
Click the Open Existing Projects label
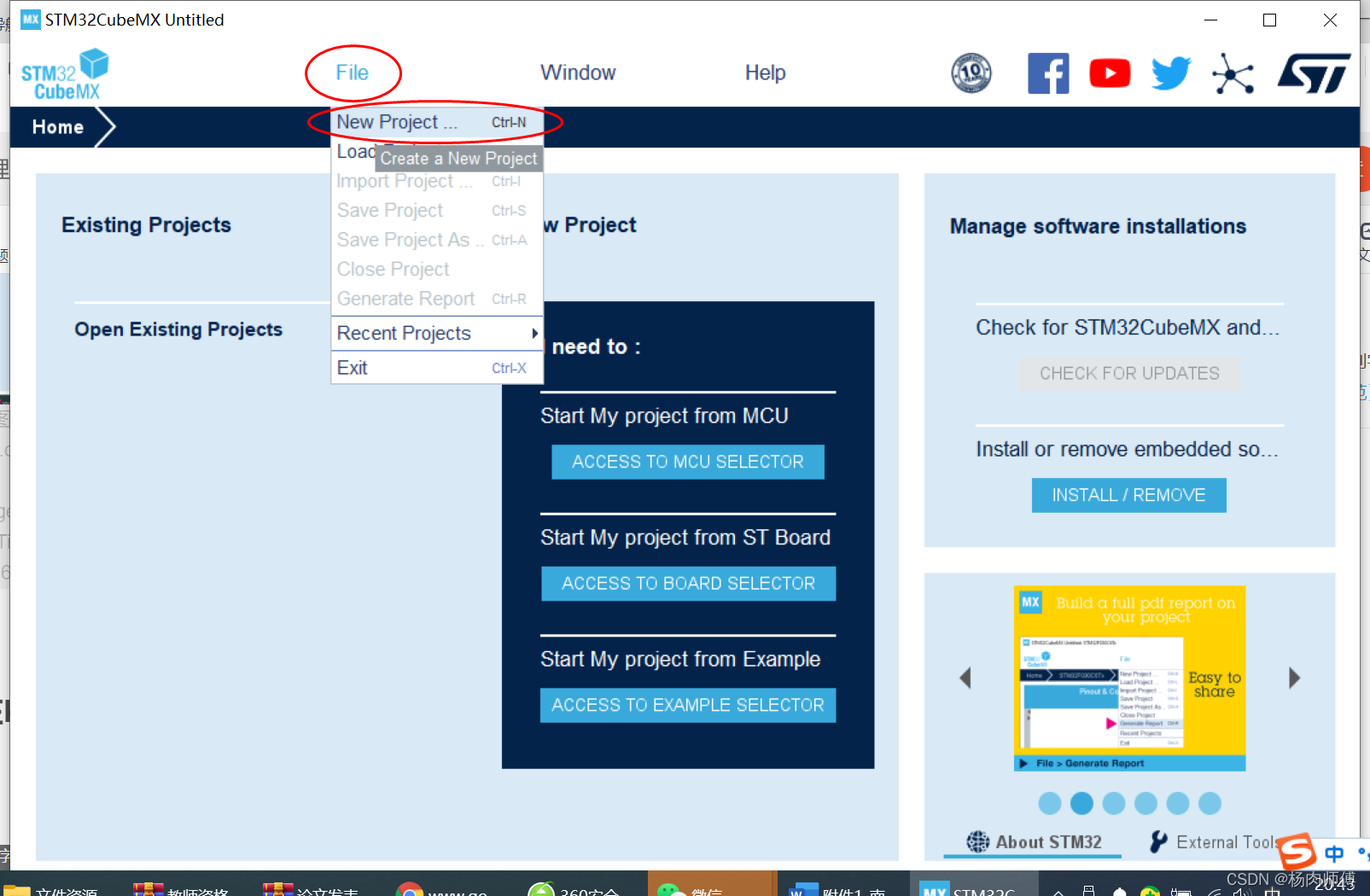pos(178,329)
